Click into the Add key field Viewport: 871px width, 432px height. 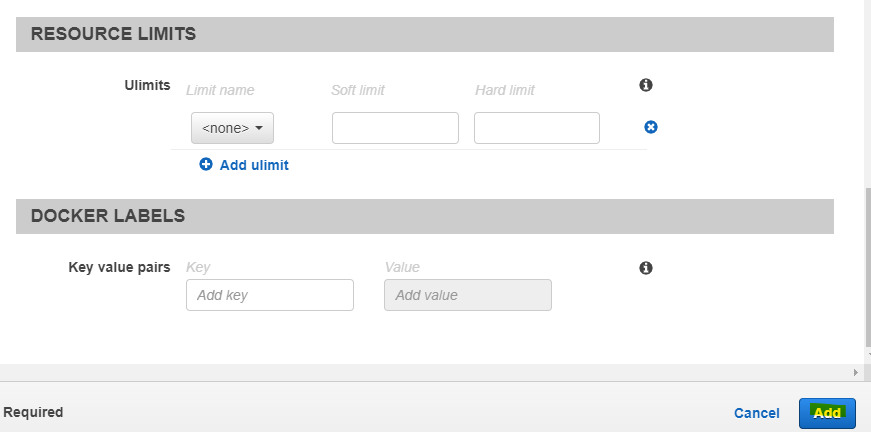pyautogui.click(x=270, y=295)
